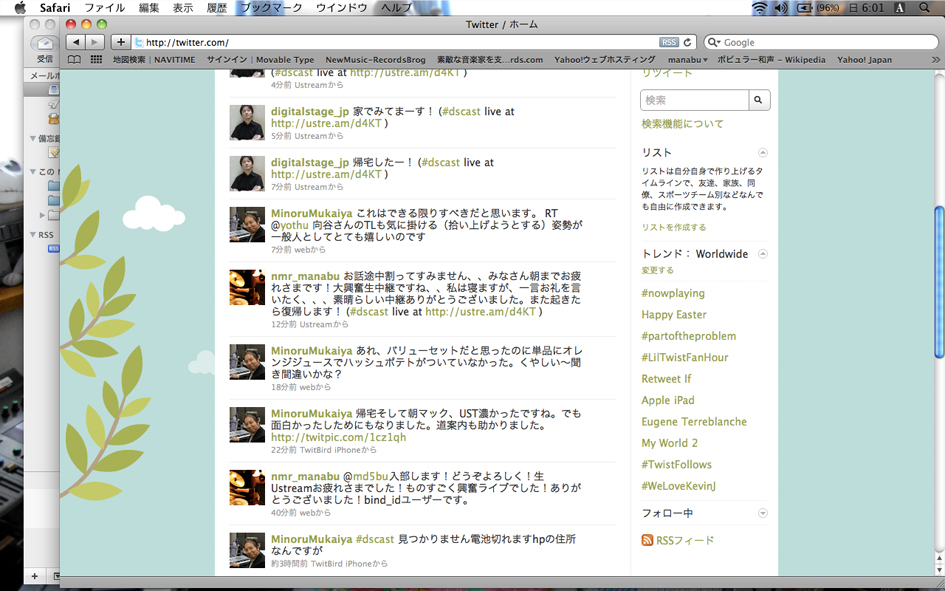Click the RSS badge in the address bar
The height and width of the screenshot is (591, 945).
click(x=668, y=42)
